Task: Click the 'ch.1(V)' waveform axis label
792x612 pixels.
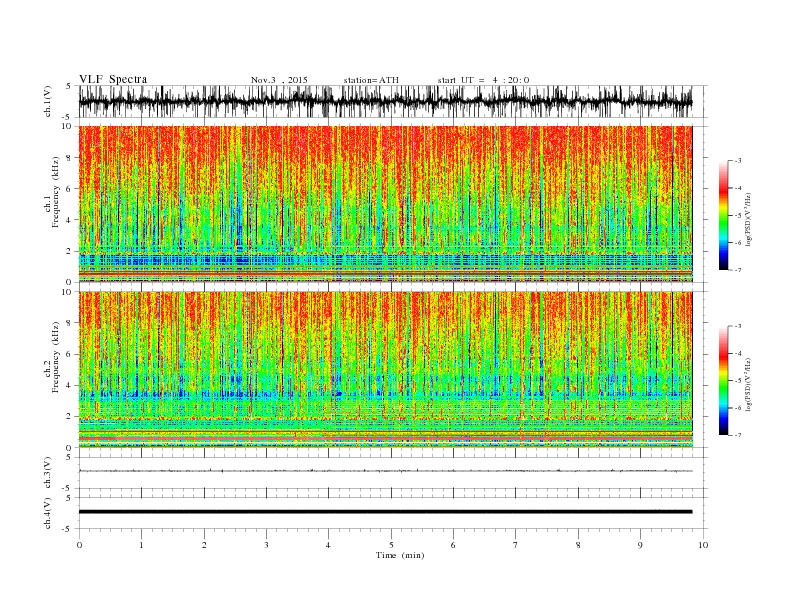Action: (48, 101)
